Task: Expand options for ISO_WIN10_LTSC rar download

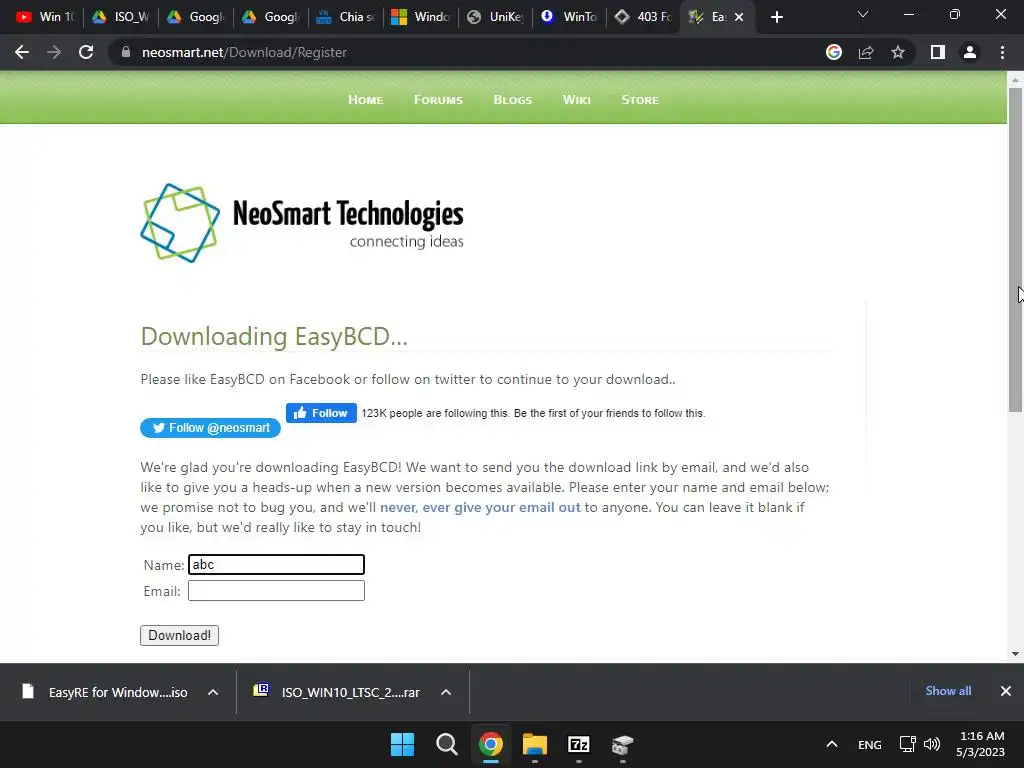Action: click(446, 692)
